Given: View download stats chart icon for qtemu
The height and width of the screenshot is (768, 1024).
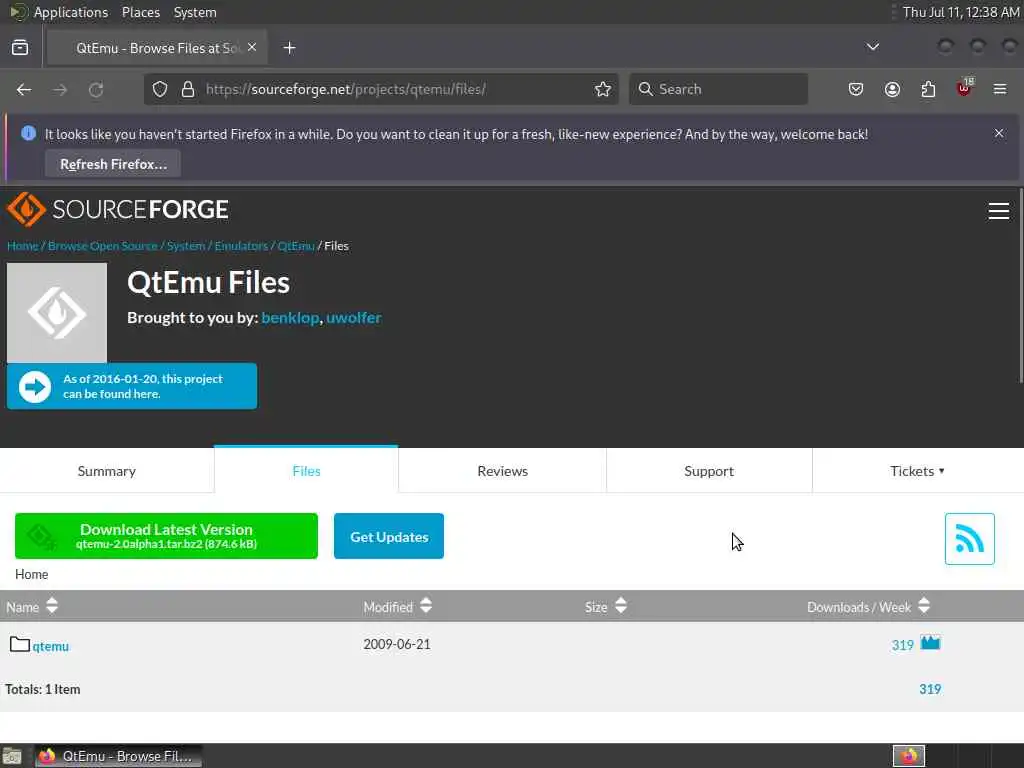Looking at the screenshot, I should (930, 643).
